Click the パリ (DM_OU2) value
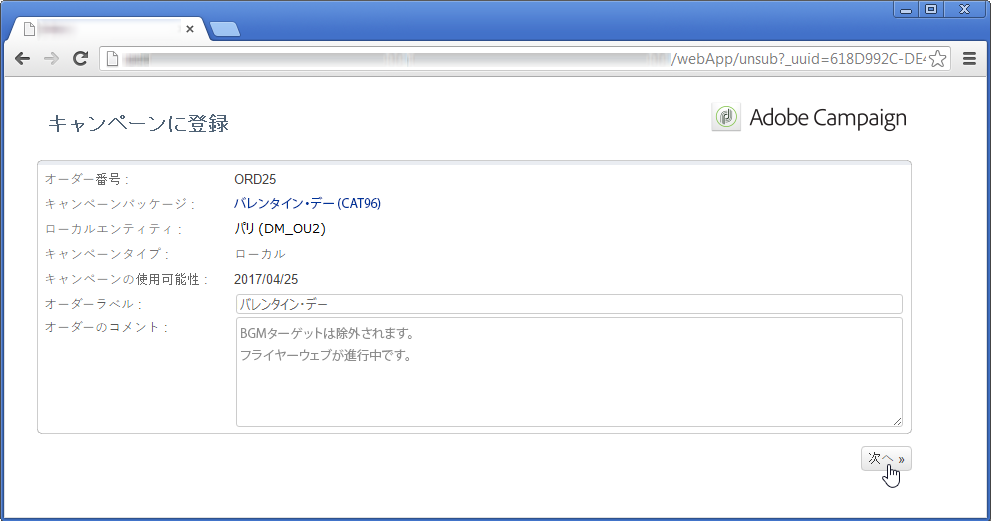994x522 pixels. click(x=280, y=229)
